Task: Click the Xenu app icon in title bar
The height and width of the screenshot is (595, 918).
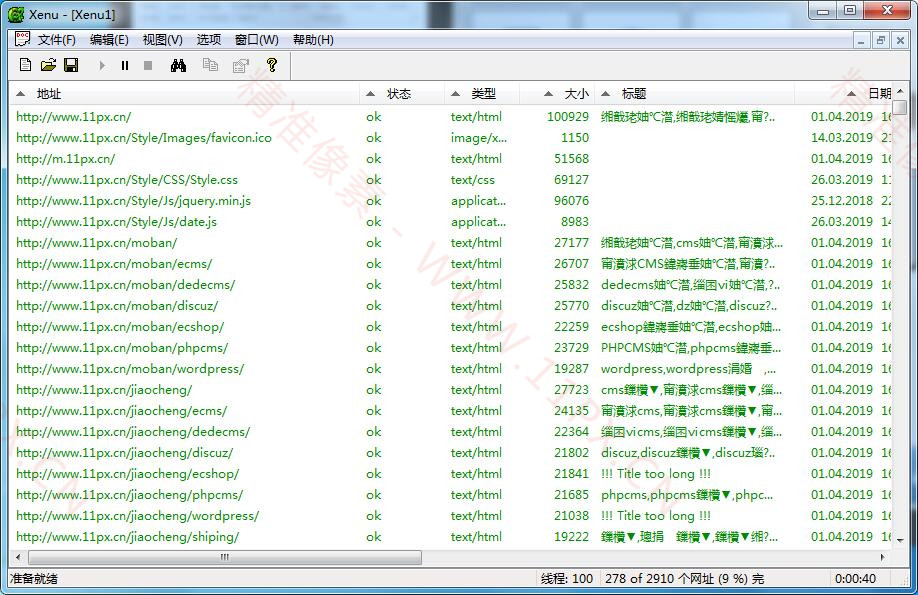Action: coord(16,15)
